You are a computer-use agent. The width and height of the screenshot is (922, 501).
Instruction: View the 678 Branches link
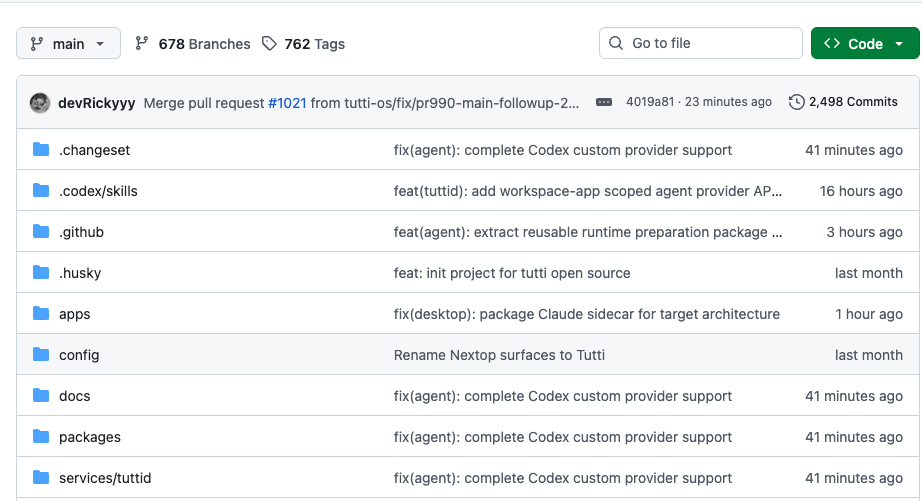click(x=204, y=44)
